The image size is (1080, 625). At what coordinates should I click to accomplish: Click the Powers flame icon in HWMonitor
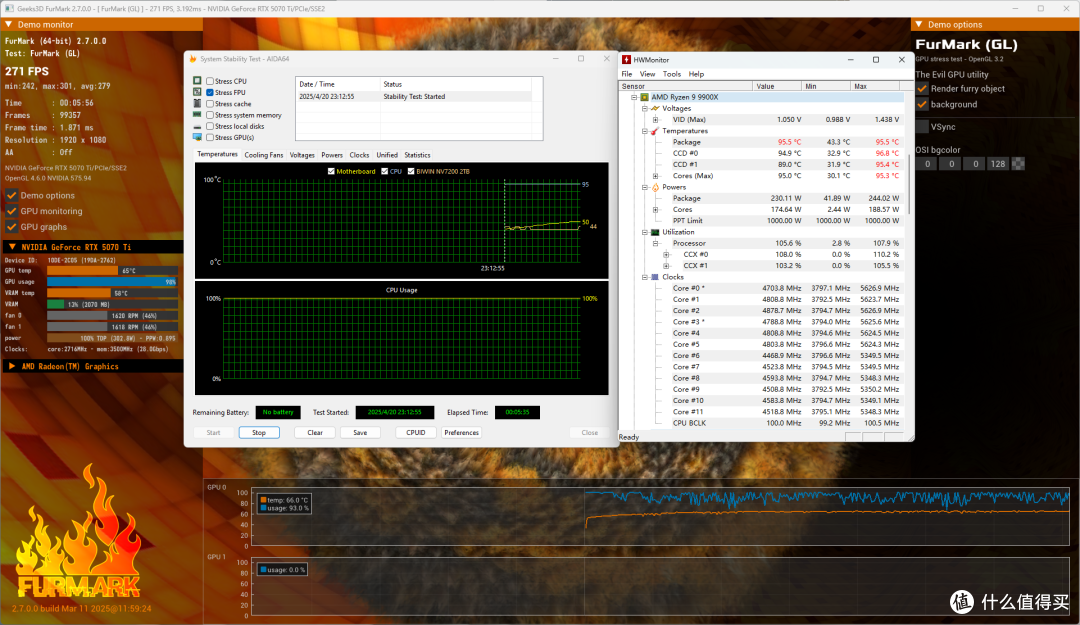655,187
